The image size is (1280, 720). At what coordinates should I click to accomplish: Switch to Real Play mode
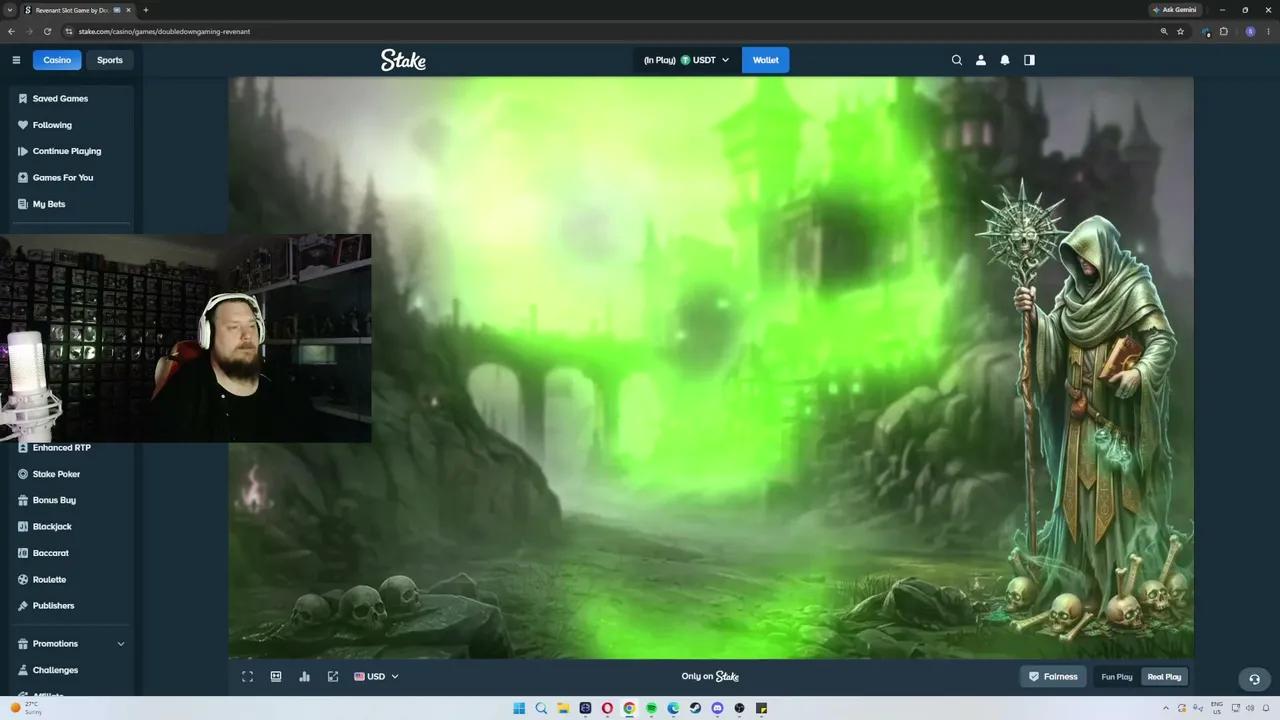[x=1164, y=677]
